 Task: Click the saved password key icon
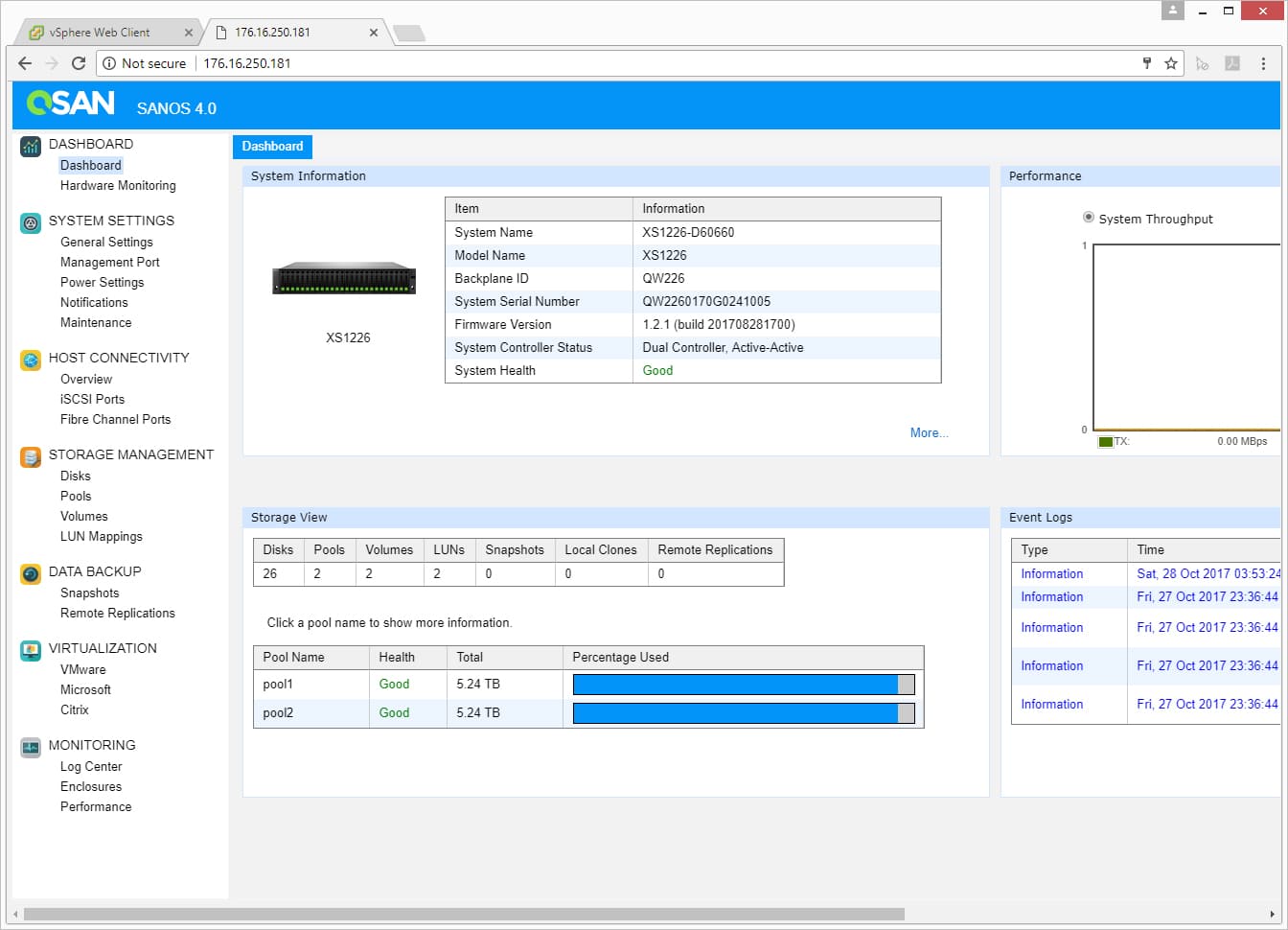[x=1147, y=63]
